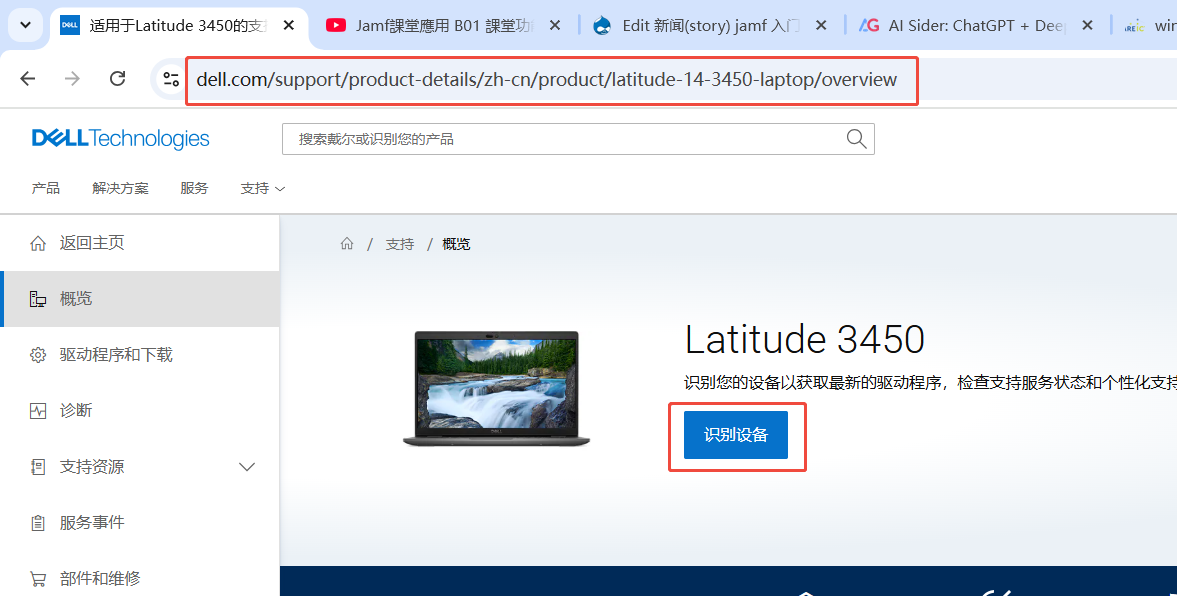Reload the current page
1177x596 pixels.
(x=117, y=79)
